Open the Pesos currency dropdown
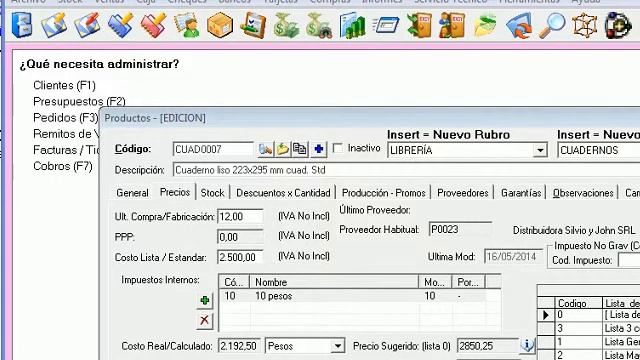This screenshot has width=640, height=360. (338, 346)
